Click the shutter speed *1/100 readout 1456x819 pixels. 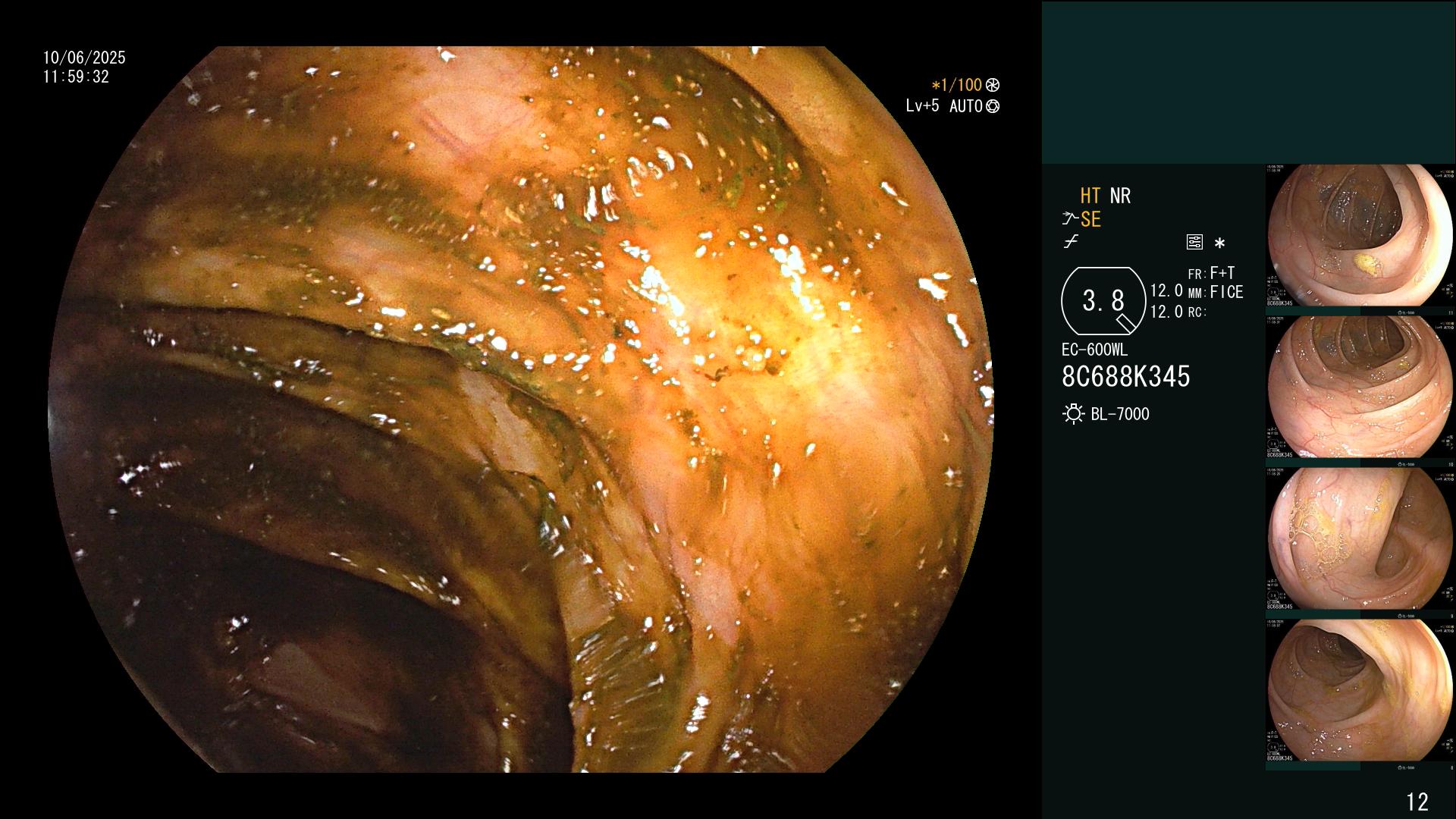point(956,85)
